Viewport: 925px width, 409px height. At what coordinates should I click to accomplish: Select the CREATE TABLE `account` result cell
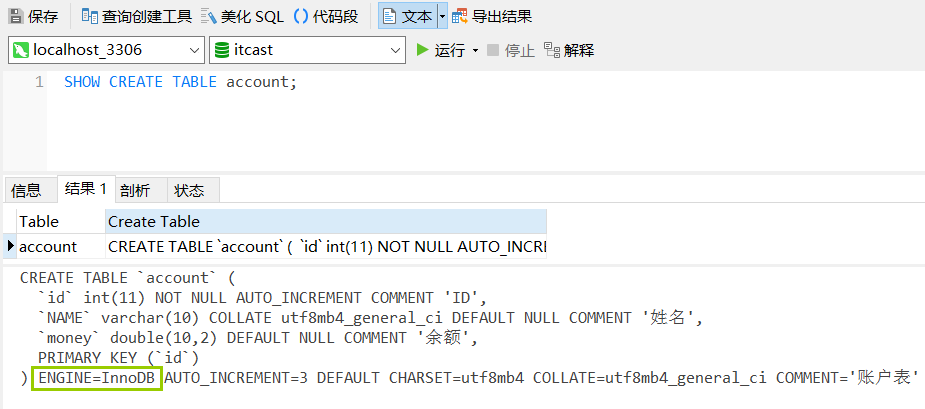(326, 246)
